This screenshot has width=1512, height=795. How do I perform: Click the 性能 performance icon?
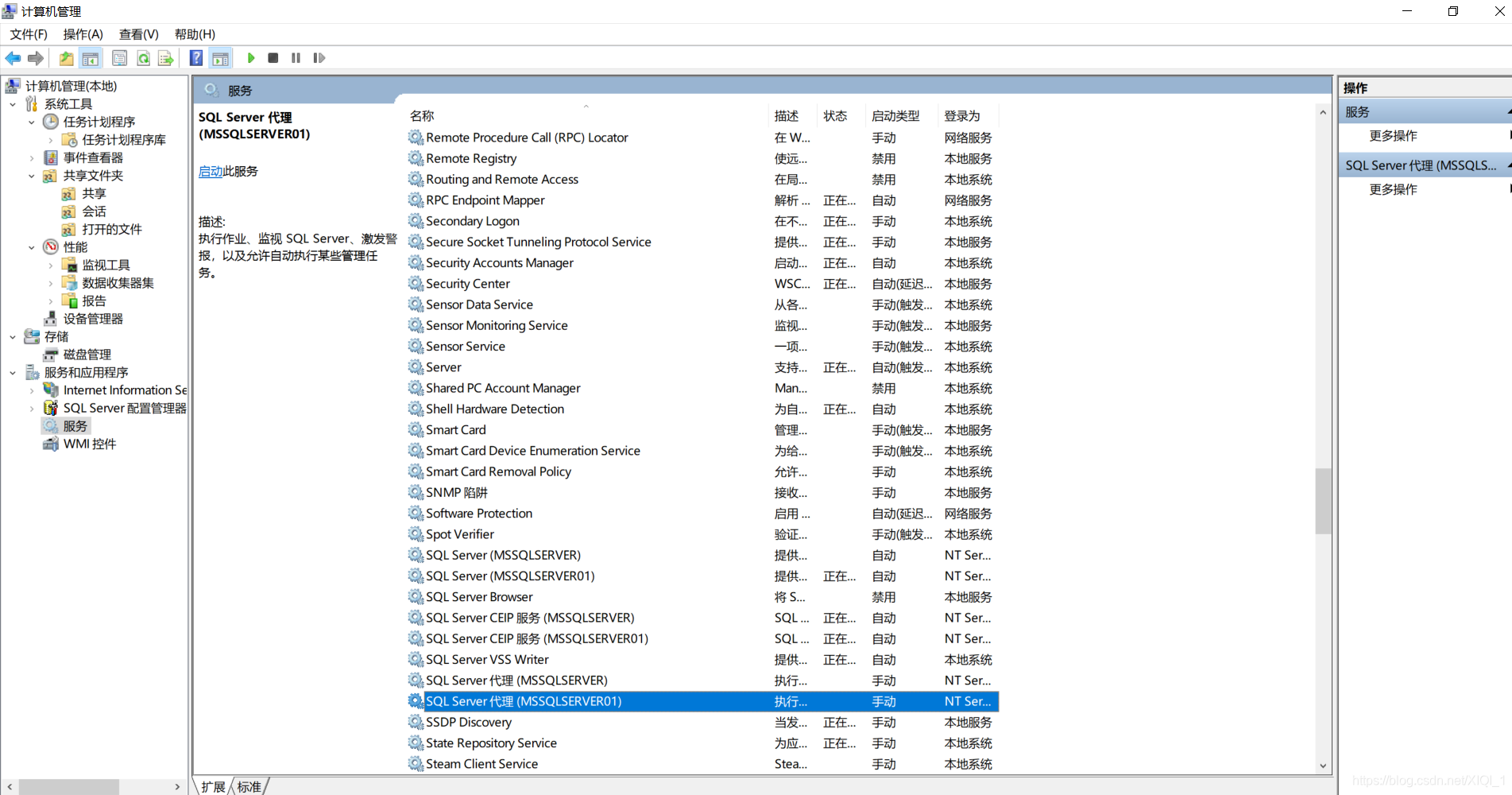(x=51, y=247)
